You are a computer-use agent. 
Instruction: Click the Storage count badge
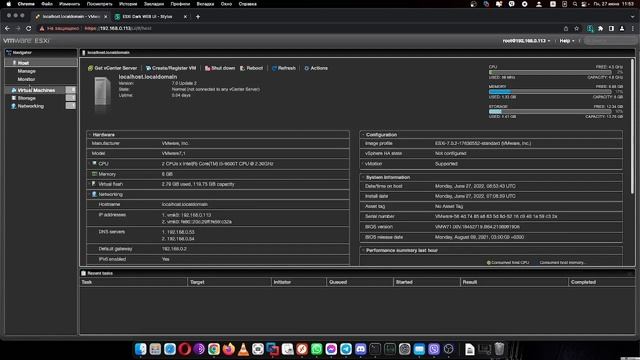coord(71,98)
